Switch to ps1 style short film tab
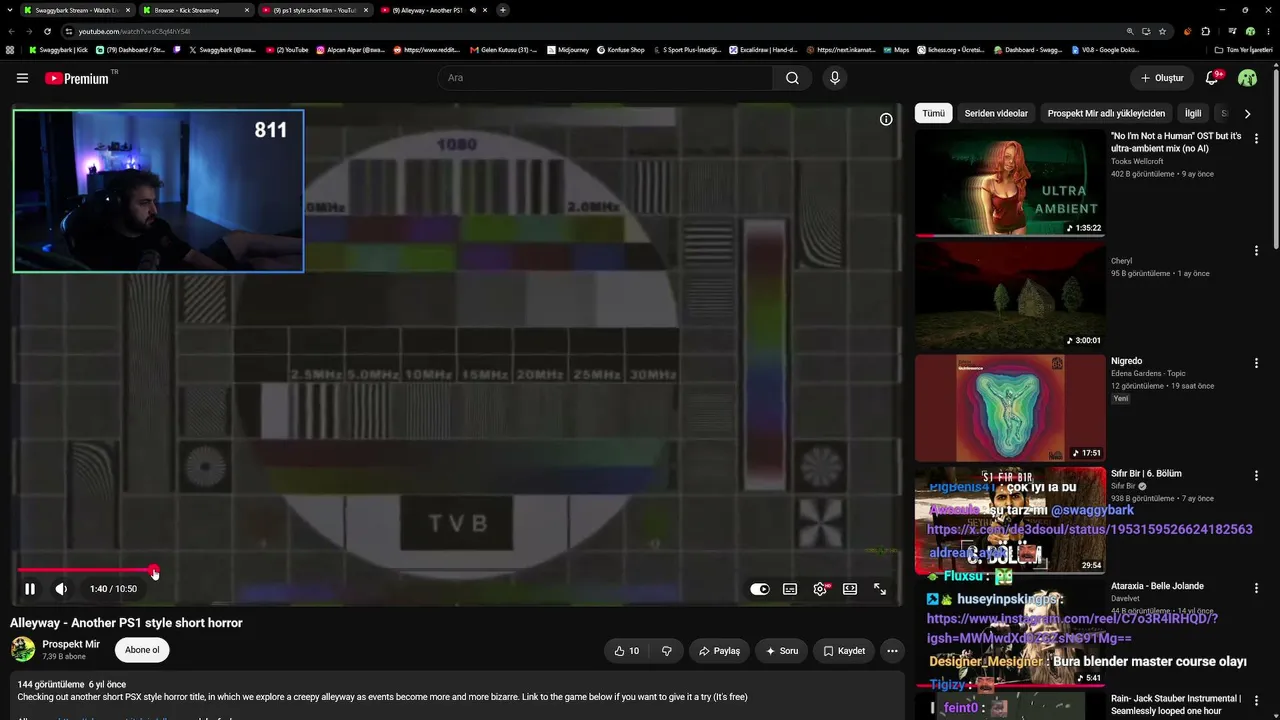Viewport: 1280px width, 720px height. (x=314, y=10)
